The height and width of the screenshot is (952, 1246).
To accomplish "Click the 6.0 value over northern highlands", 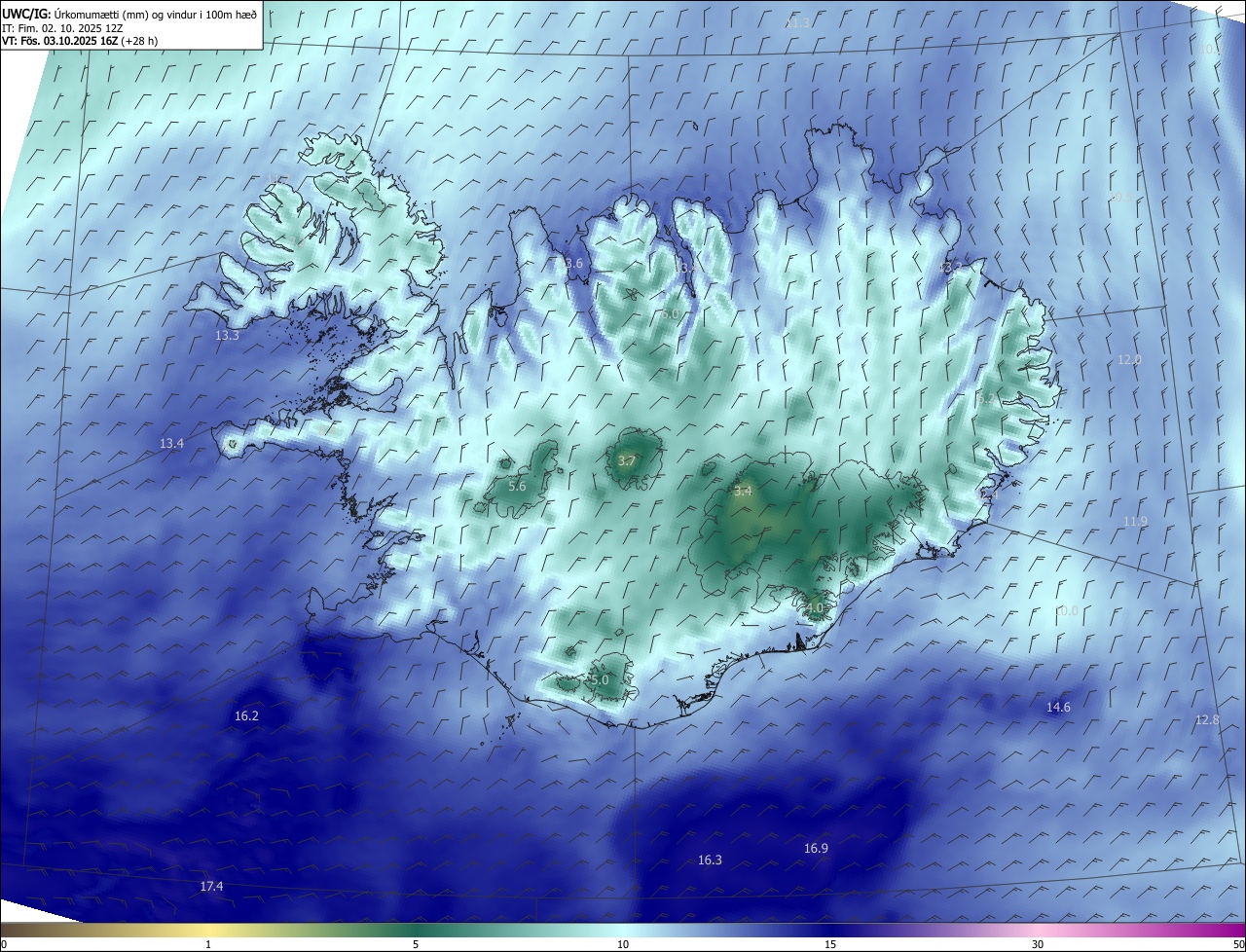I will pyautogui.click(x=669, y=313).
